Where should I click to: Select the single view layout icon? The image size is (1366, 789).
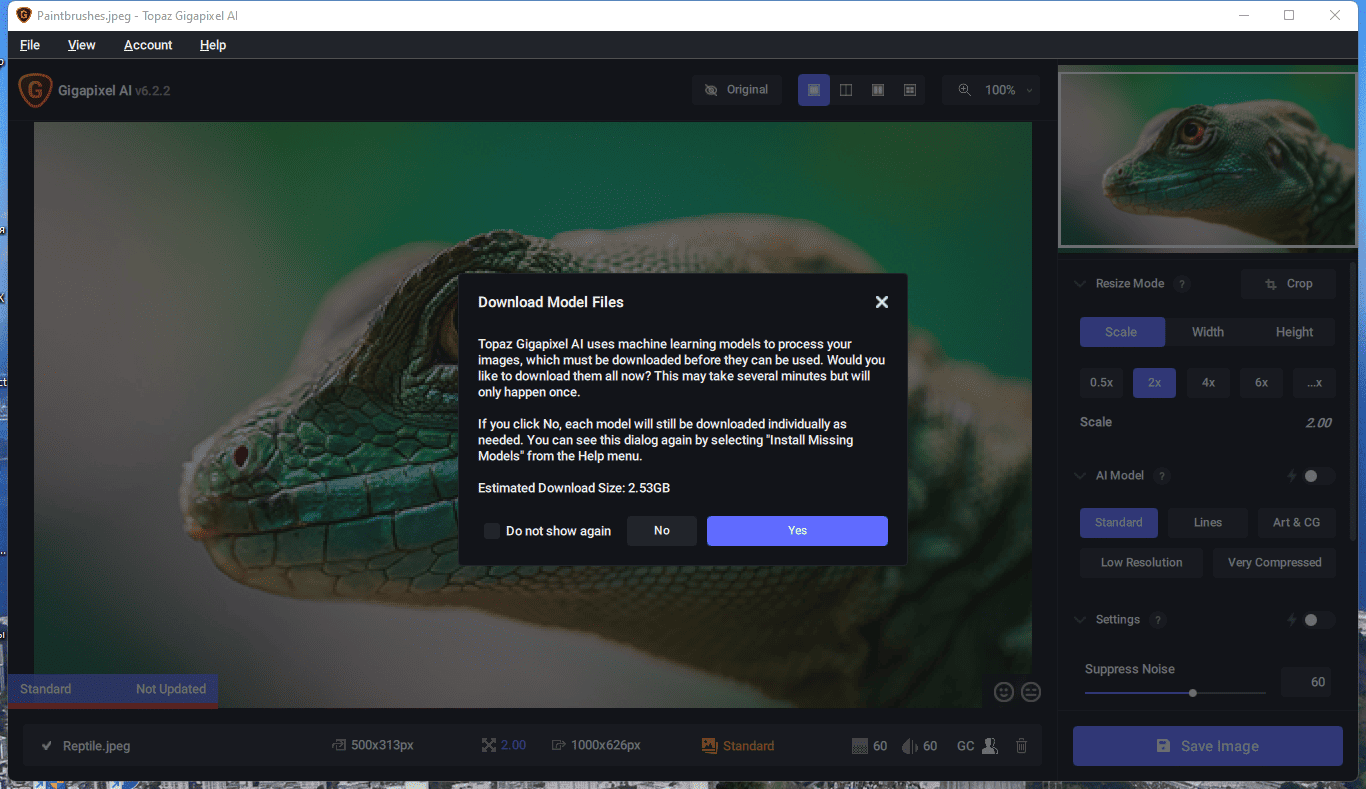coord(814,90)
